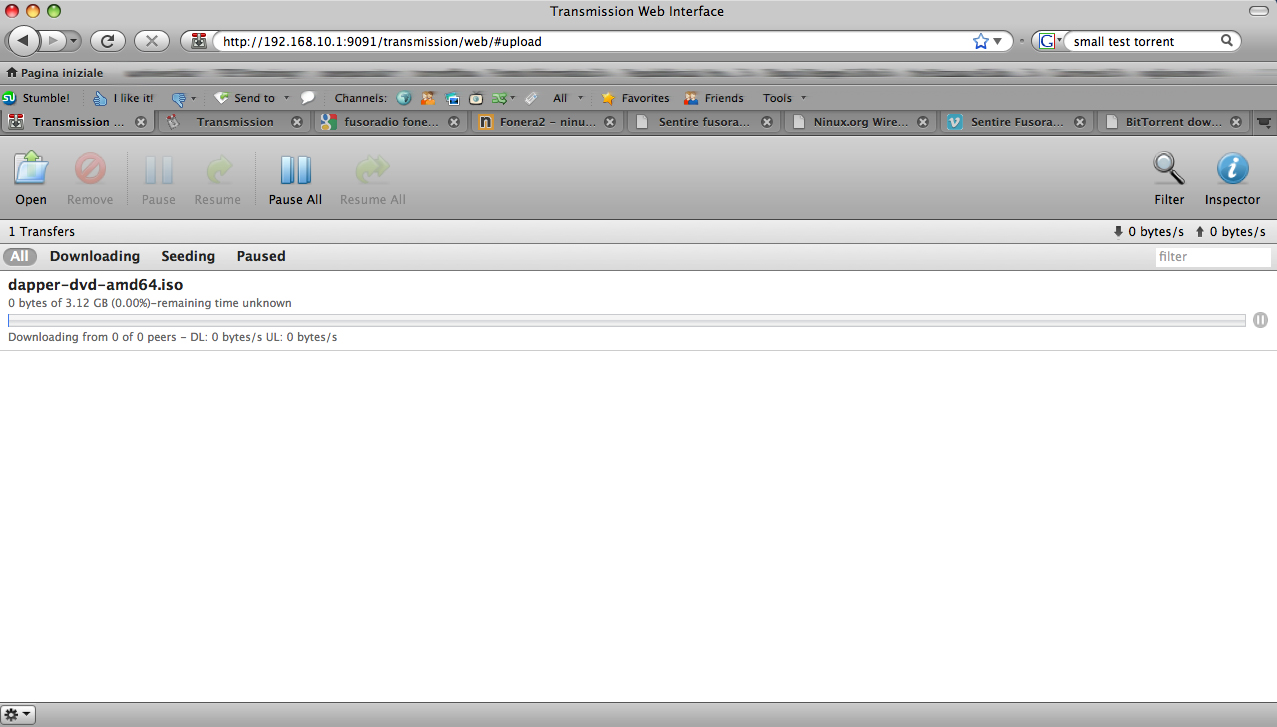This screenshot has height=727, width=1277.
Task: Click the dapper-dvd-amd64.iso progress bar
Action: [x=626, y=320]
